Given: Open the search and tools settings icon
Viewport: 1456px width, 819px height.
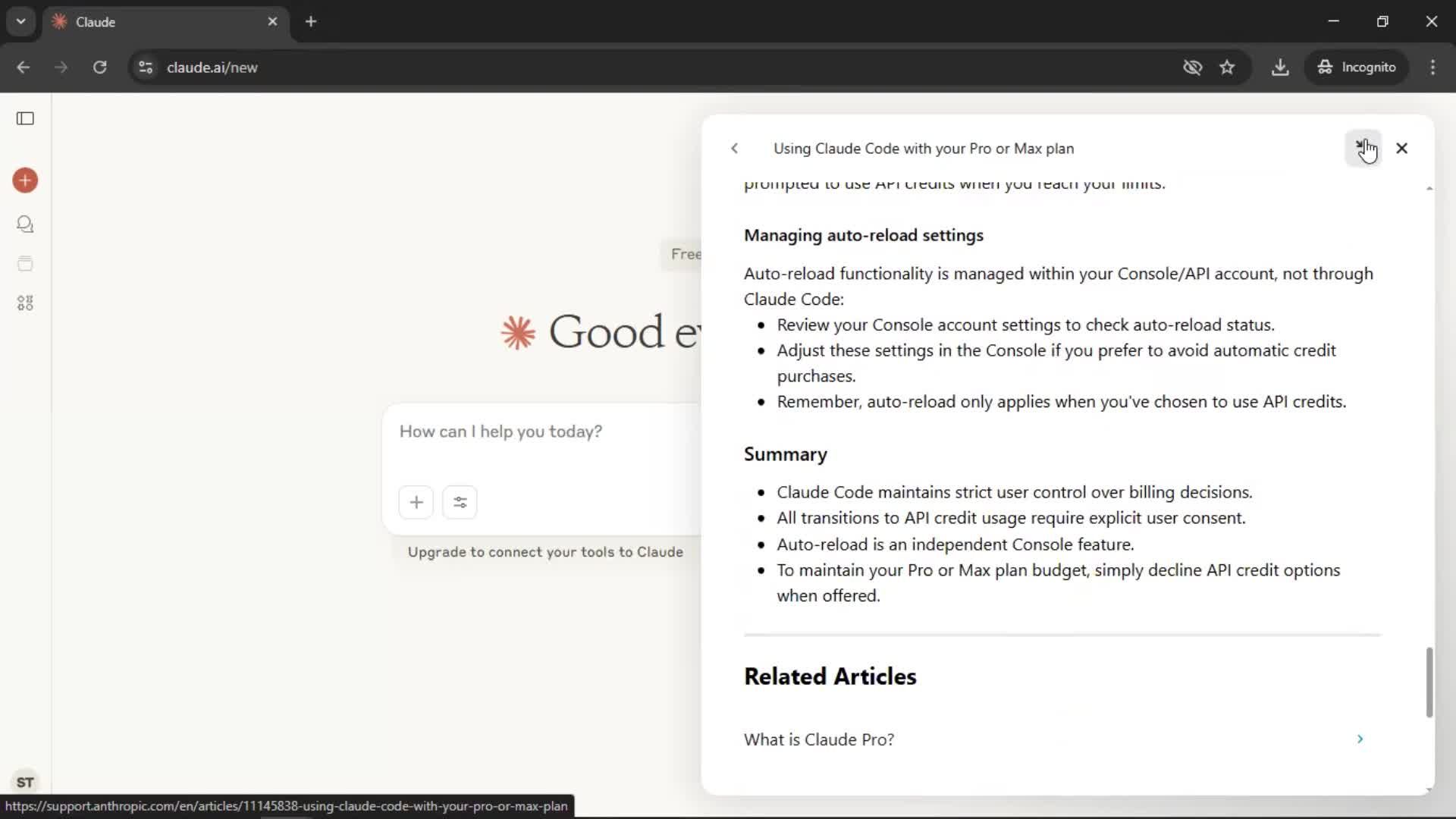Looking at the screenshot, I should pos(460,502).
